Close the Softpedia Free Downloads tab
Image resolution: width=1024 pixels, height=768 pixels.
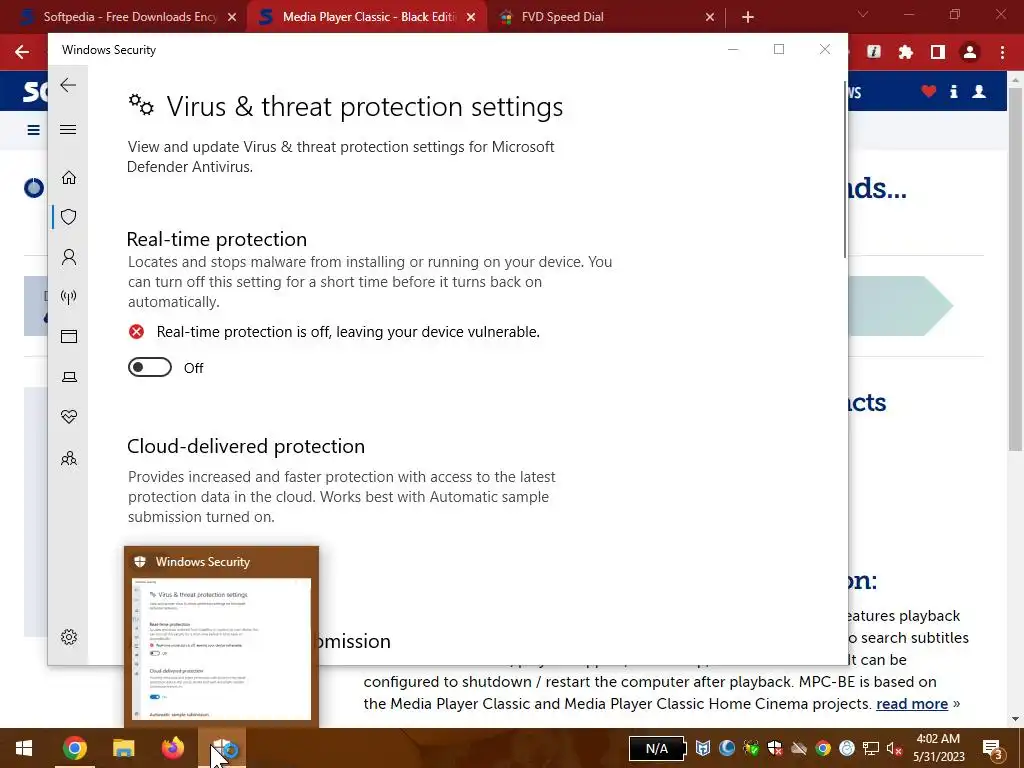point(232,18)
